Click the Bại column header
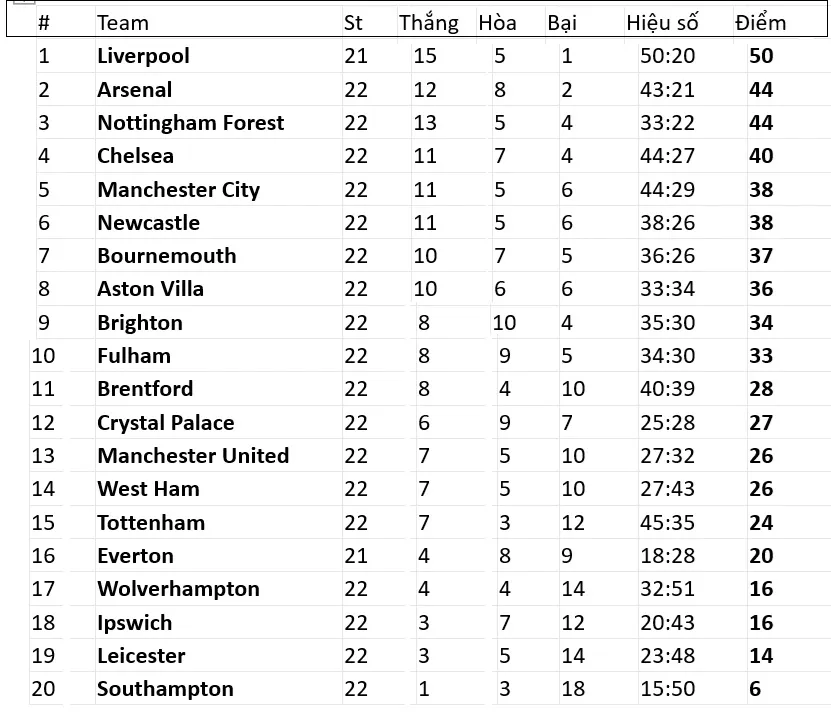 (561, 23)
